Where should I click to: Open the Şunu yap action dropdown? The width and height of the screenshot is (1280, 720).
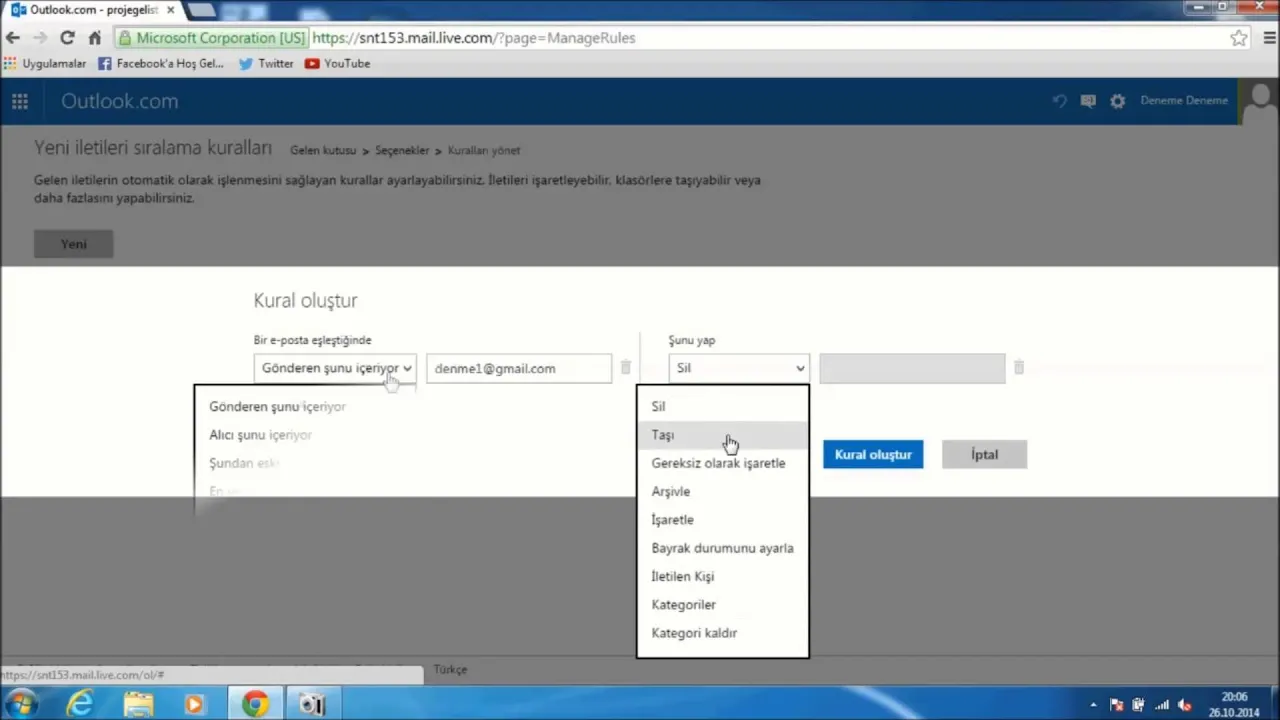click(x=738, y=368)
